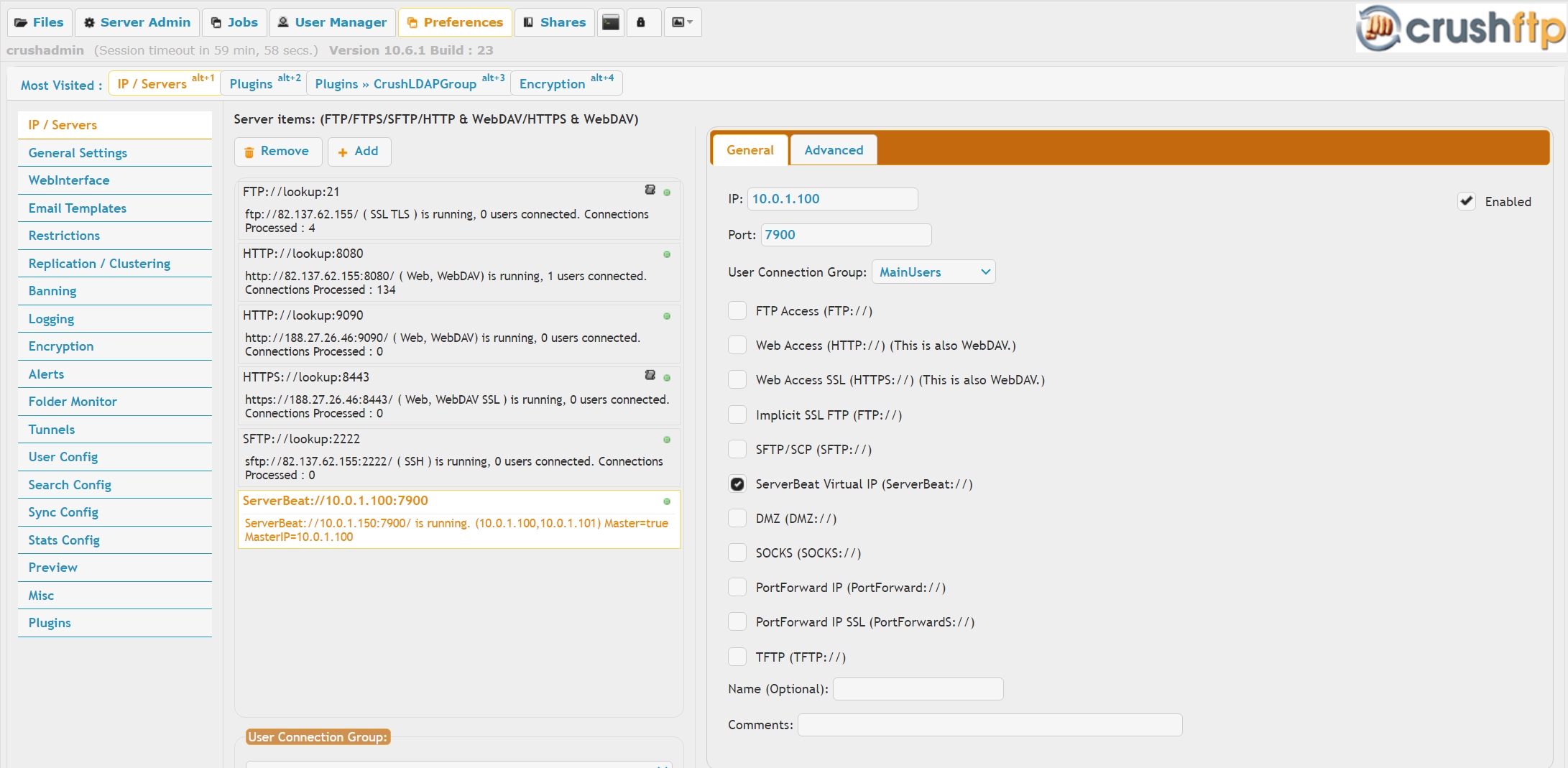Add a new server item

pyautogui.click(x=359, y=152)
